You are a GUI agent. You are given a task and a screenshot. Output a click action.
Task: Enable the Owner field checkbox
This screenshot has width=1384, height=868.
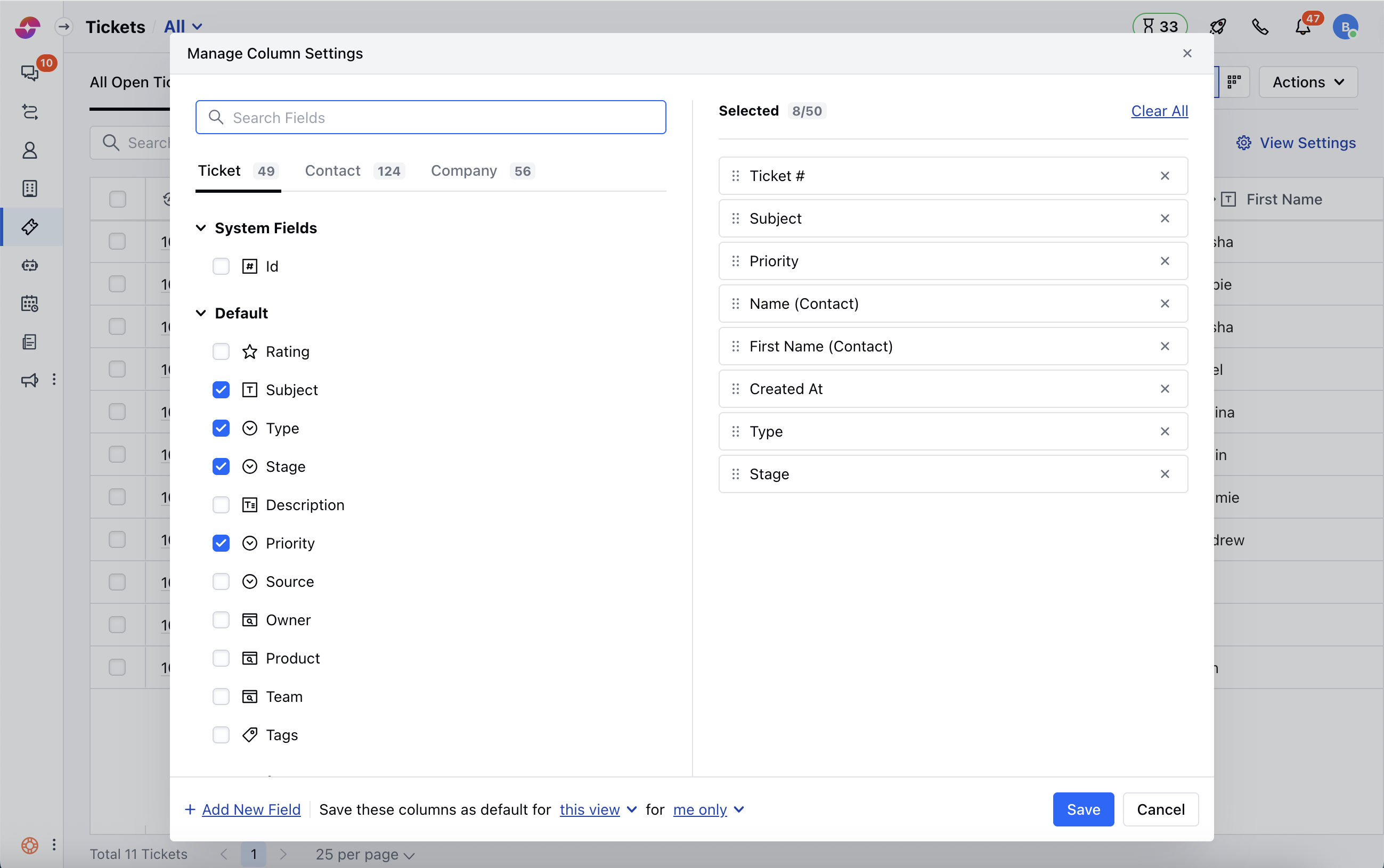[221, 620]
